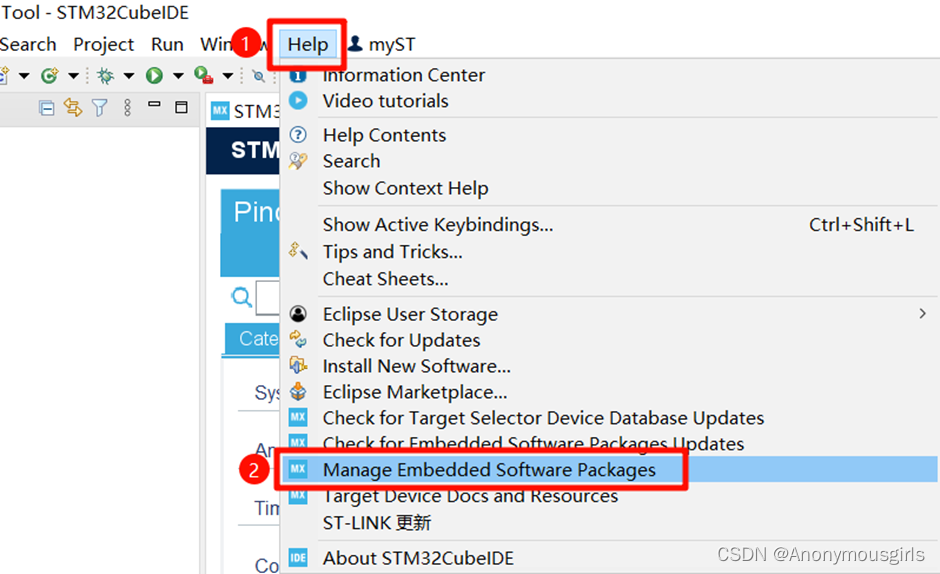Click the MX icon beside Check for Target Selector
The image size is (940, 574).
pyautogui.click(x=298, y=417)
